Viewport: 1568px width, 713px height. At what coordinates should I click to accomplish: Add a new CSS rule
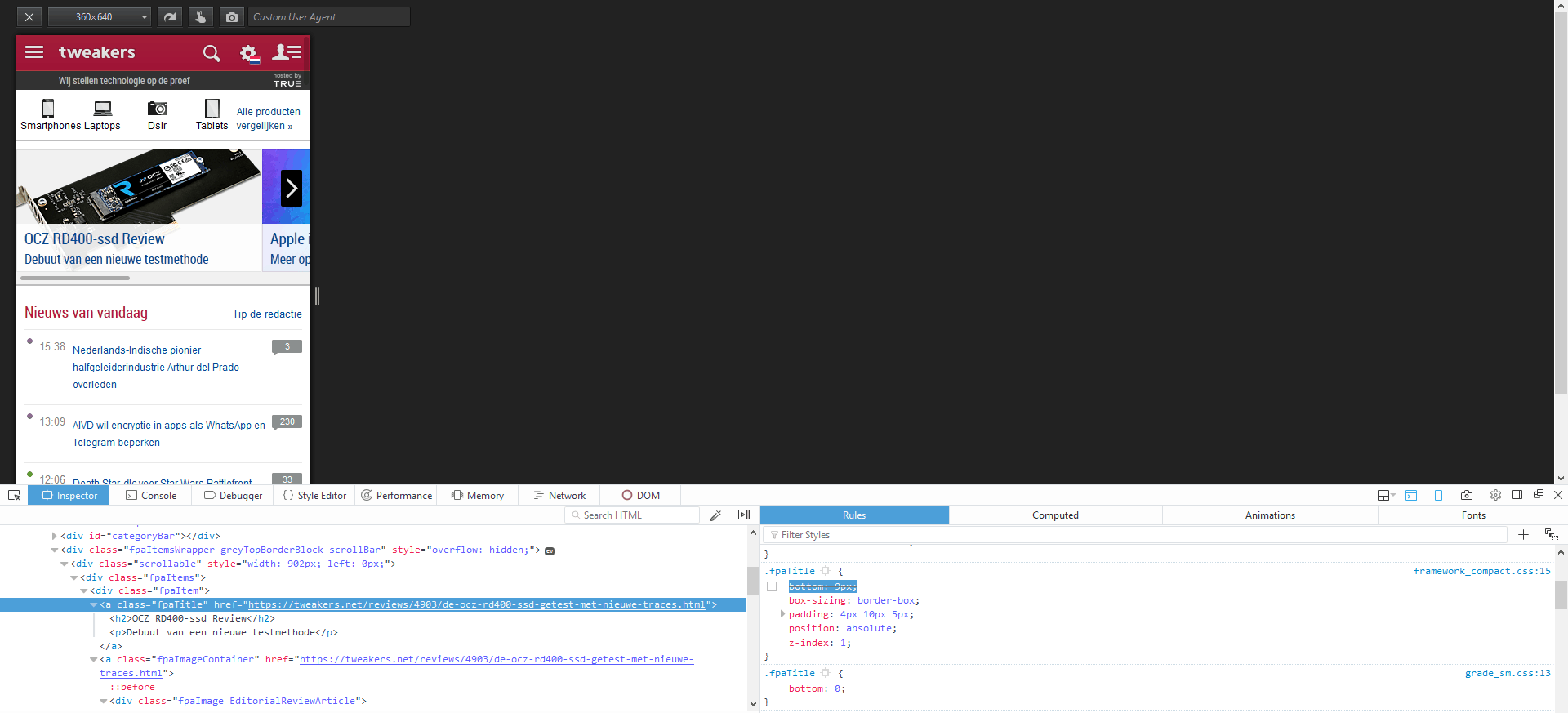point(1523,535)
